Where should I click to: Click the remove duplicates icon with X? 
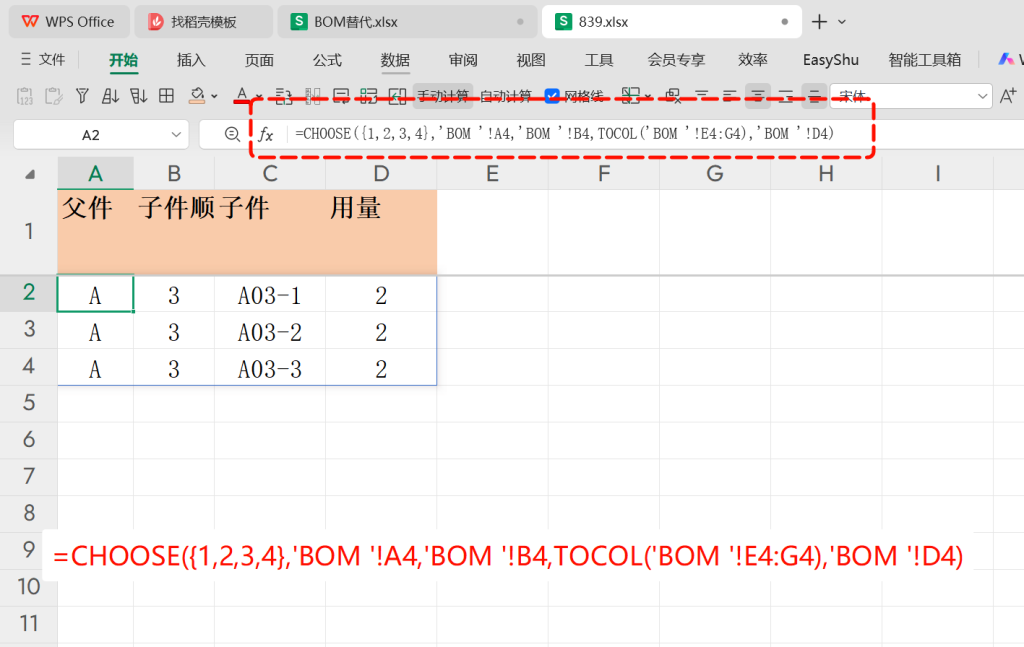(673, 97)
